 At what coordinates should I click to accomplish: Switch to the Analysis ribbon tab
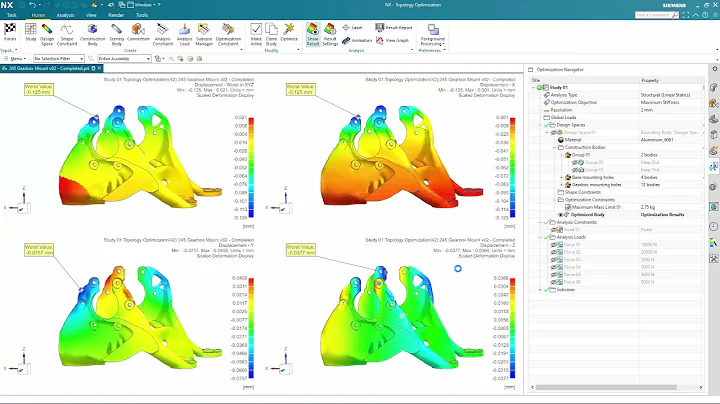pos(65,15)
